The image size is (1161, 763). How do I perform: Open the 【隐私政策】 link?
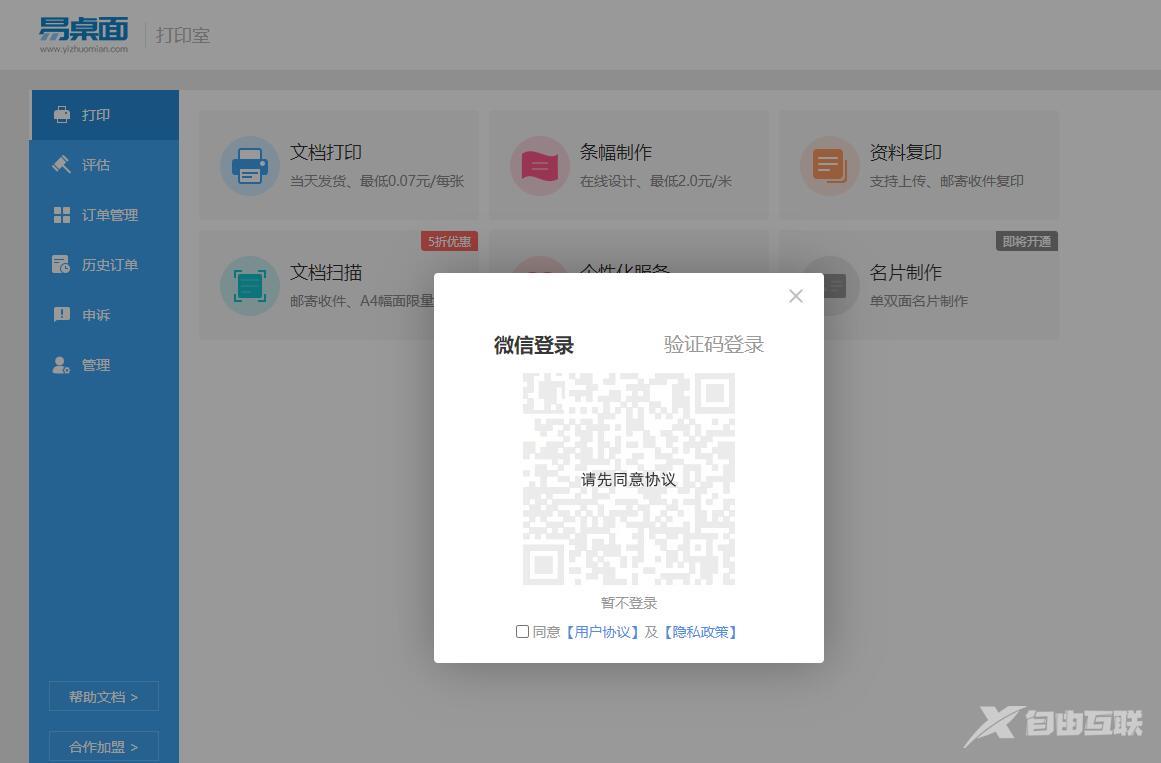(700, 632)
